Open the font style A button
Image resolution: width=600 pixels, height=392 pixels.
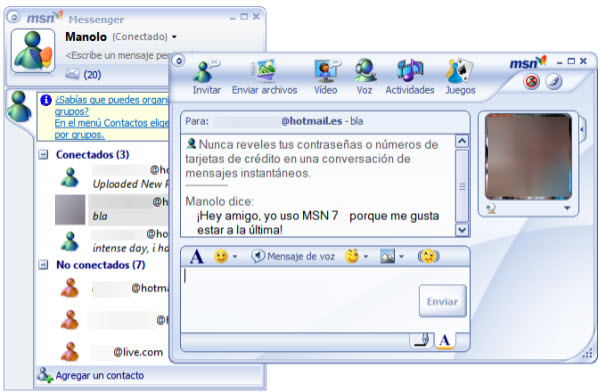pos(197,256)
